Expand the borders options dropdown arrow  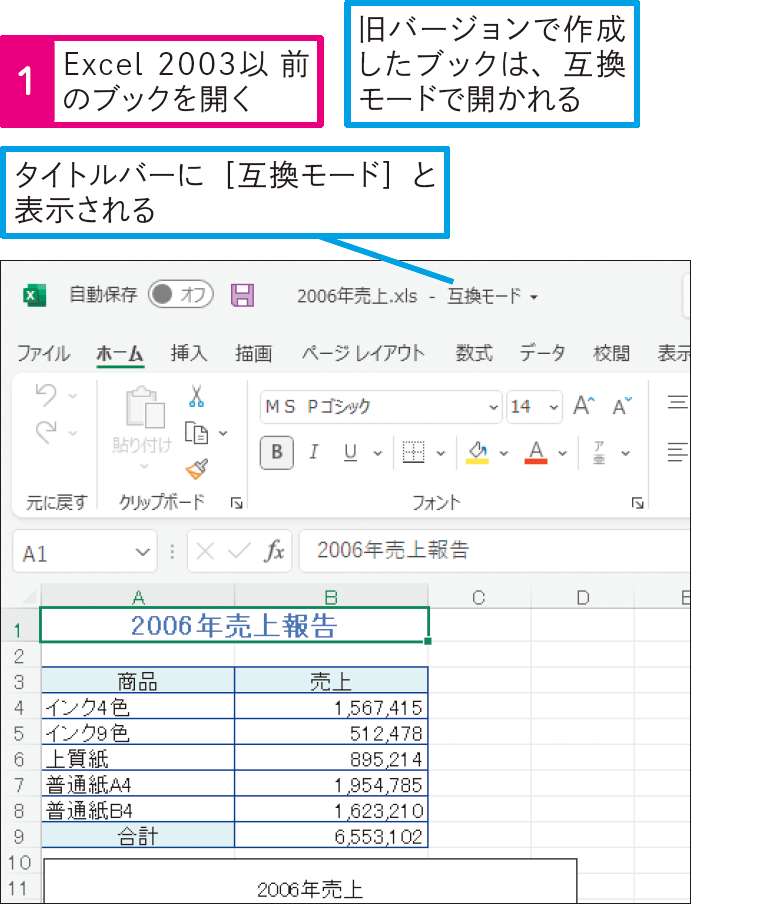[x=441, y=453]
